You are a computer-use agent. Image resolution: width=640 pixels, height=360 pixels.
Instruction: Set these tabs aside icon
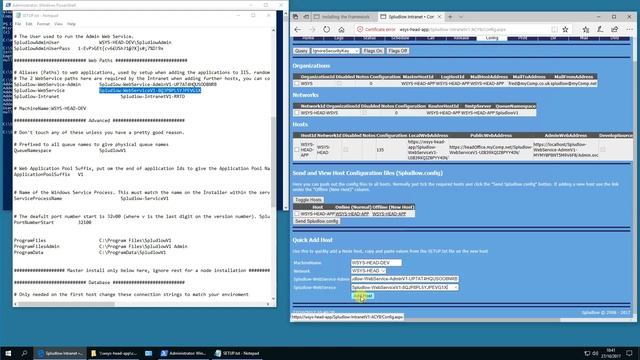306,17
